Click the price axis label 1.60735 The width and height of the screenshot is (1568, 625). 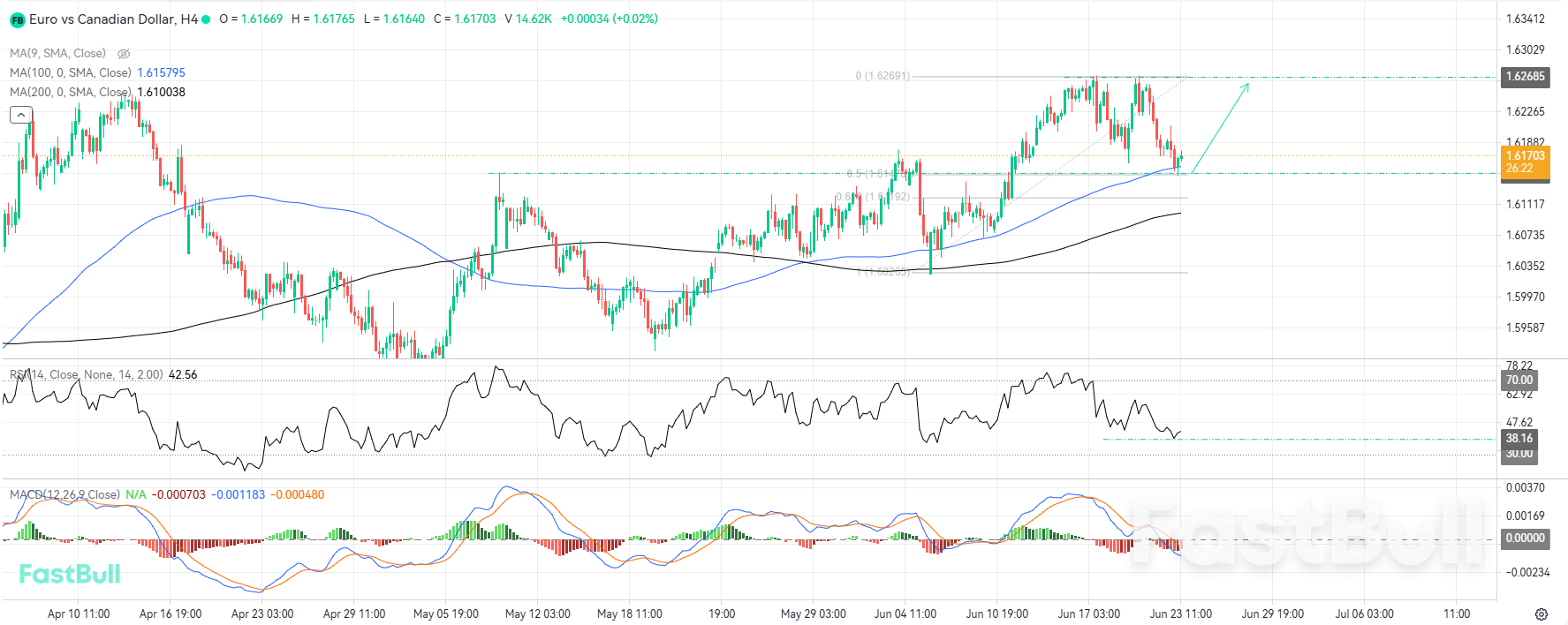point(1526,236)
